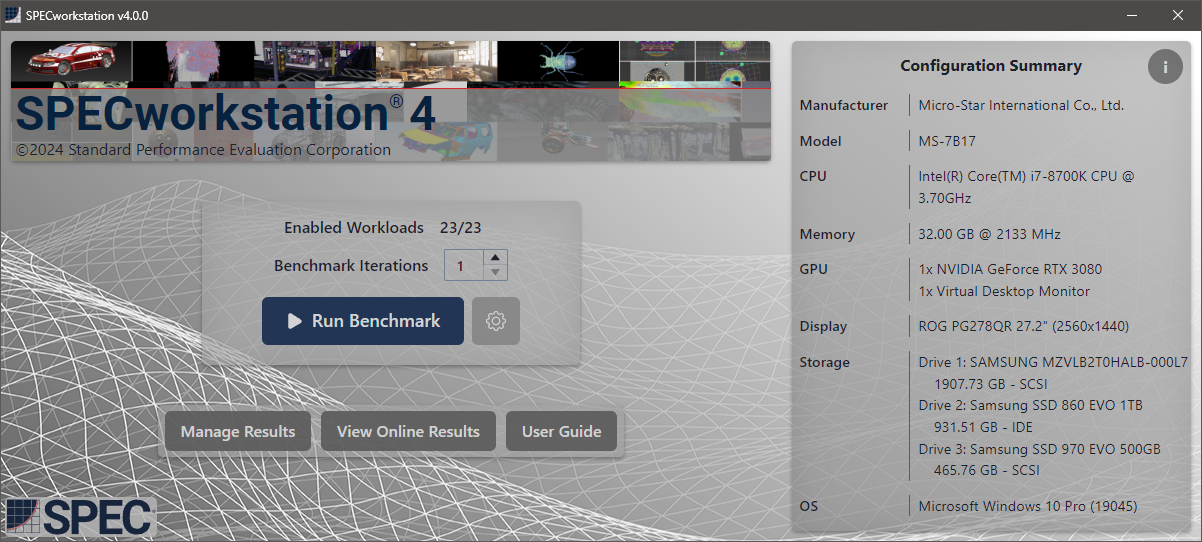1202x542 pixels.
Task: Click the interior room image in banner
Action: tap(436, 62)
